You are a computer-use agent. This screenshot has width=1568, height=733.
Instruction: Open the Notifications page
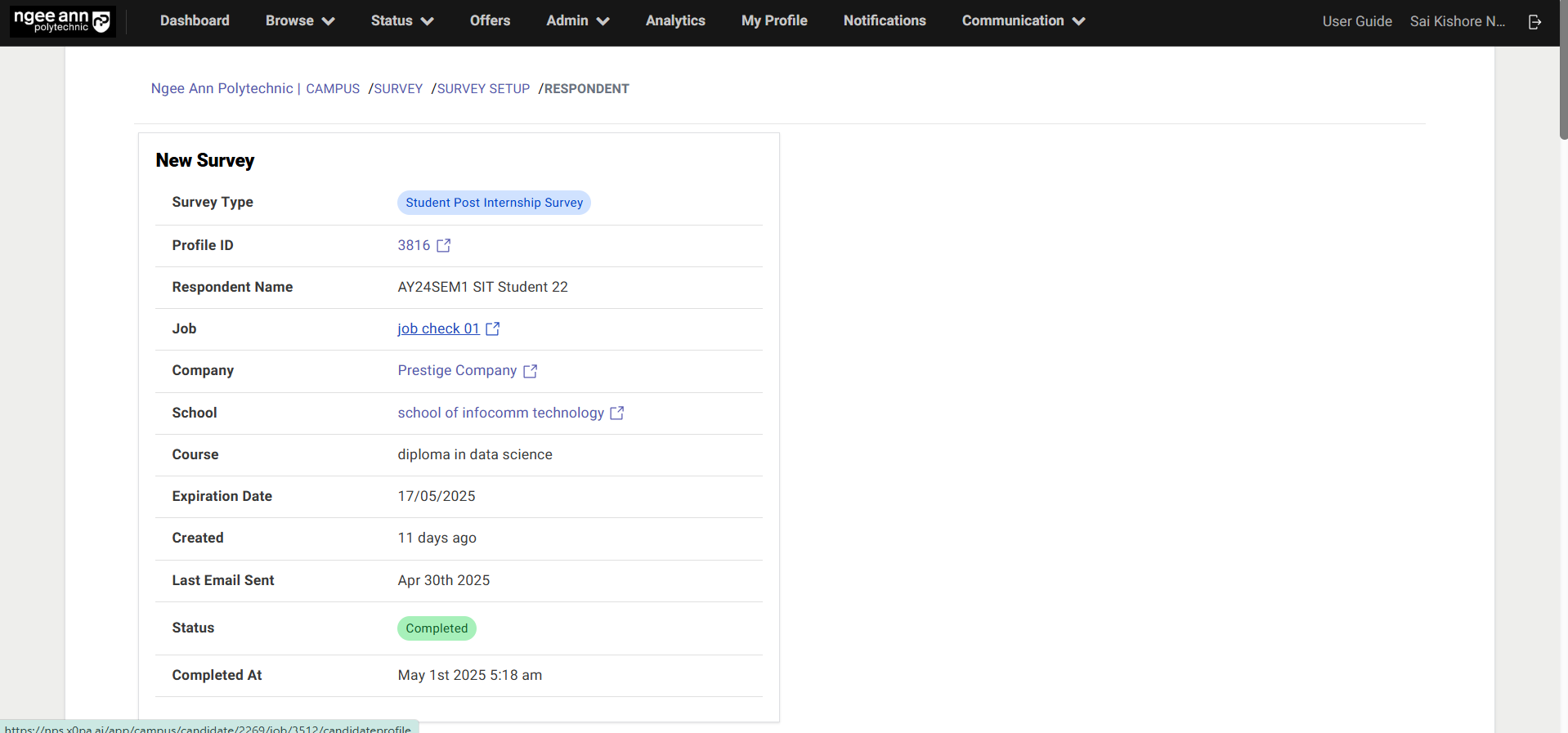point(884,21)
